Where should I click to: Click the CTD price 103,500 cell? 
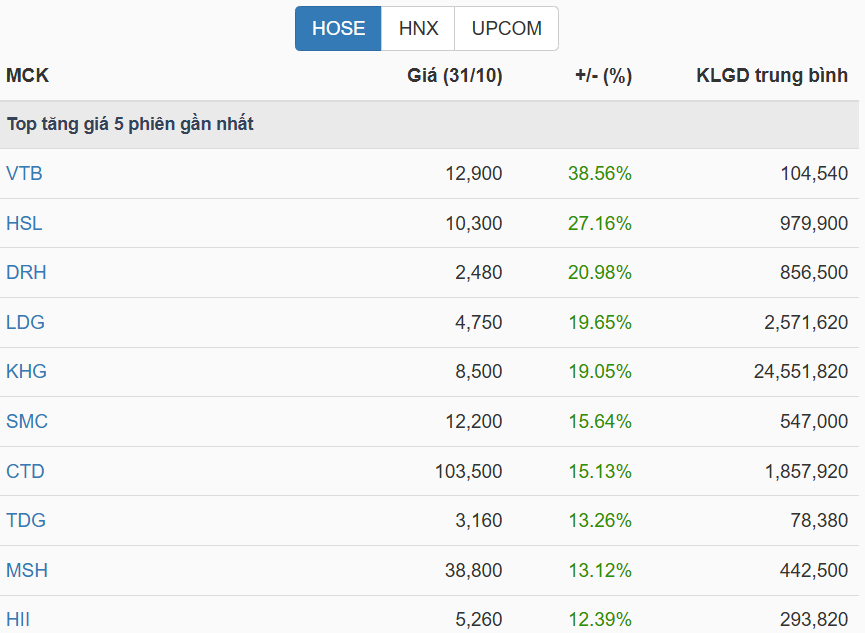tap(468, 471)
